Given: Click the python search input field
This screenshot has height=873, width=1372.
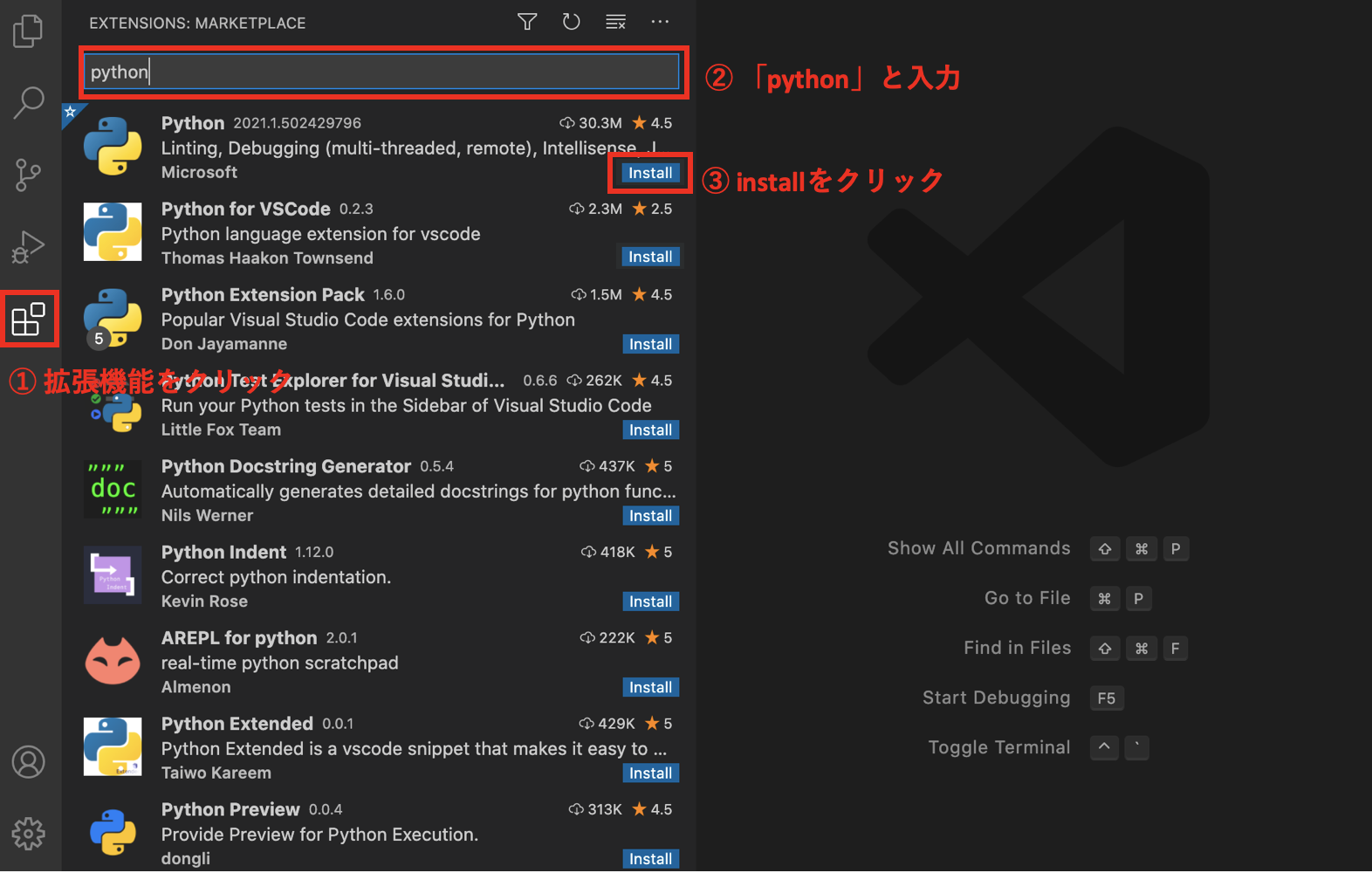Looking at the screenshot, I should (381, 72).
